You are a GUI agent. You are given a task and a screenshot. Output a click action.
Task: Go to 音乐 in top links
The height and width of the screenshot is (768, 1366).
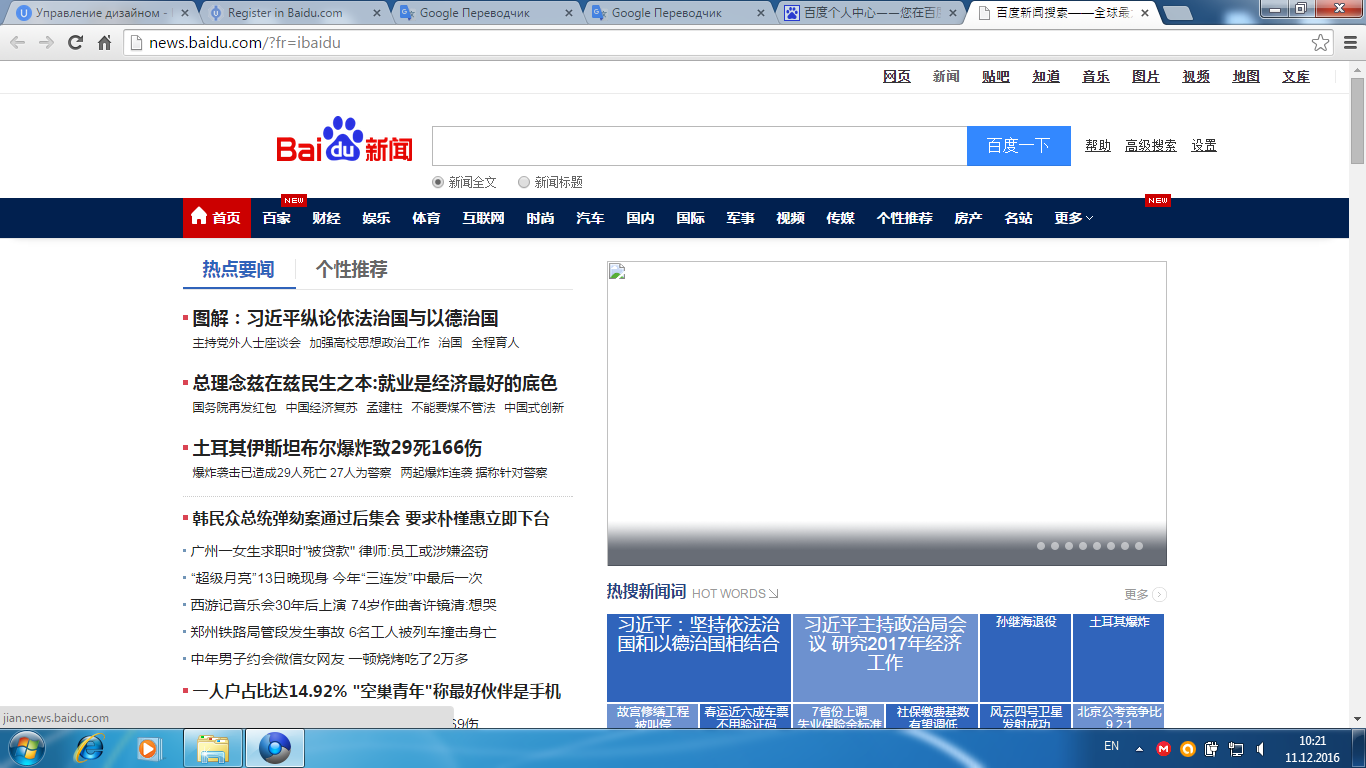1096,76
